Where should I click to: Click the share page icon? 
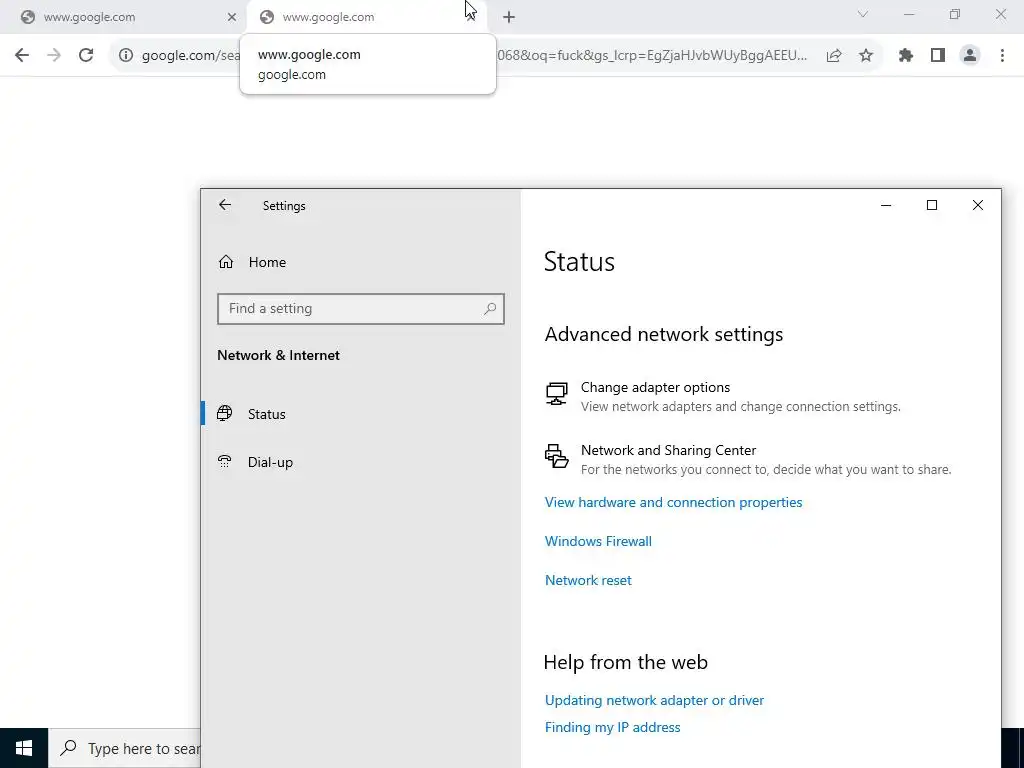834,56
